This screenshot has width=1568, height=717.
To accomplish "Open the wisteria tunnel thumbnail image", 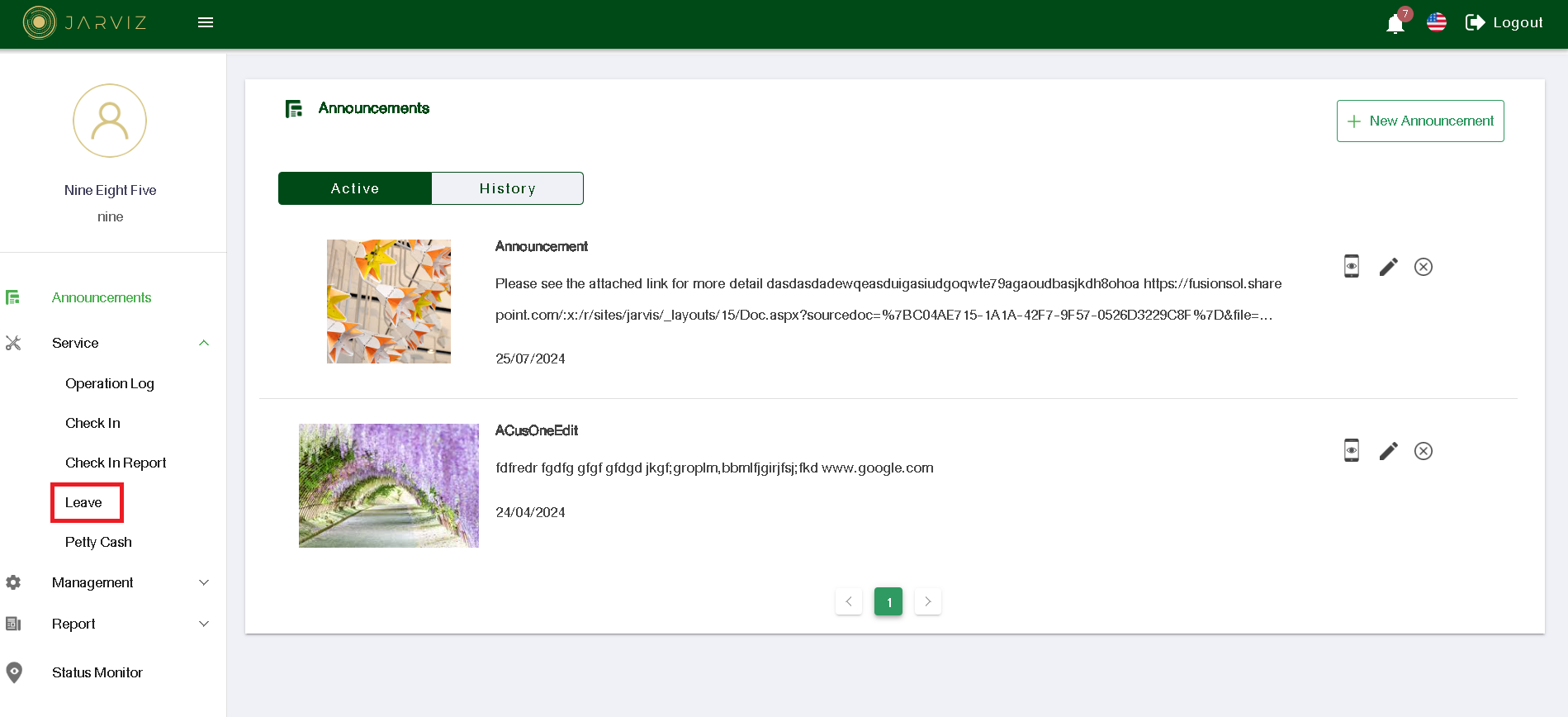I will click(x=388, y=486).
